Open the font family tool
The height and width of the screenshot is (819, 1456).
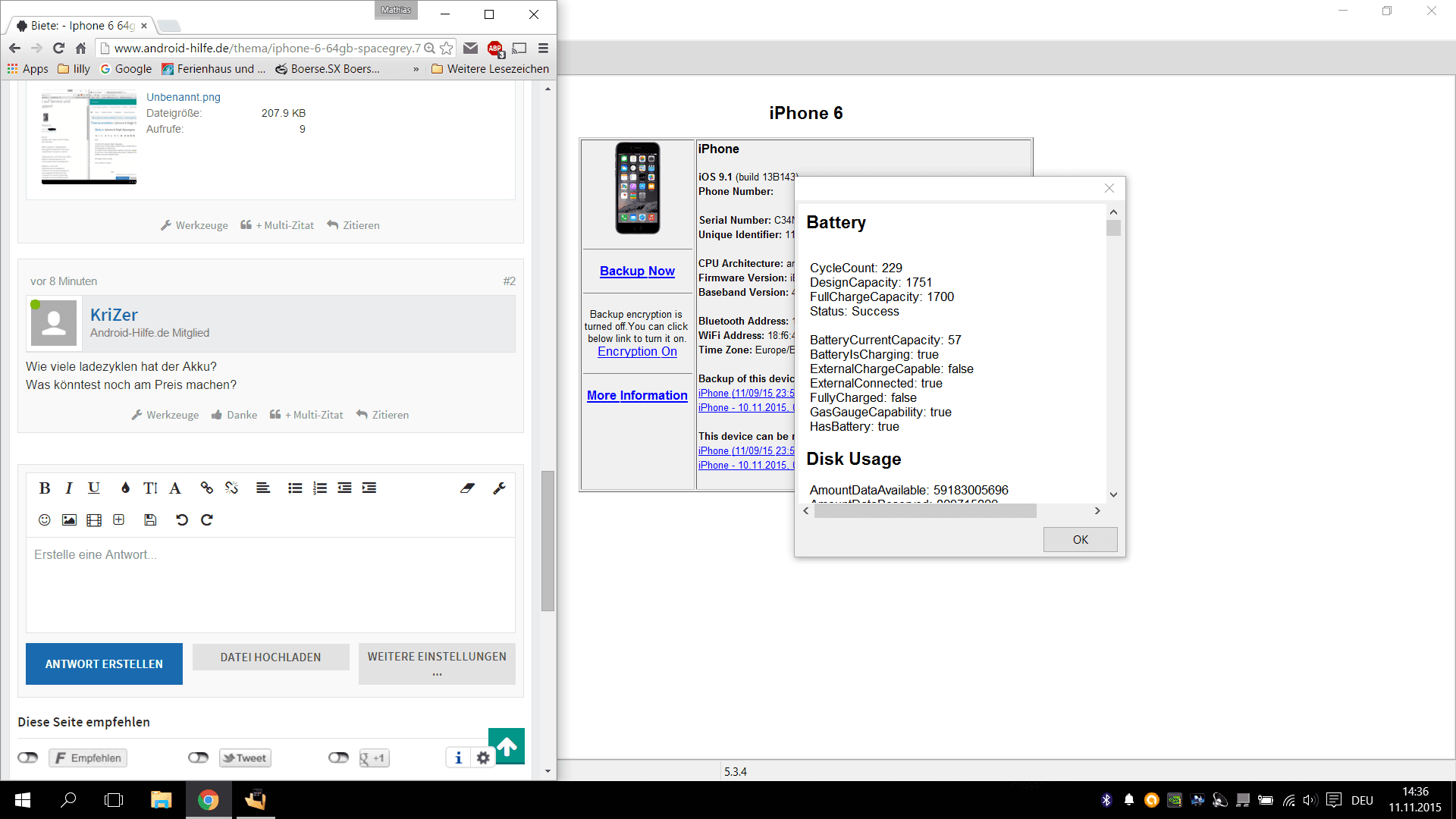click(x=175, y=488)
